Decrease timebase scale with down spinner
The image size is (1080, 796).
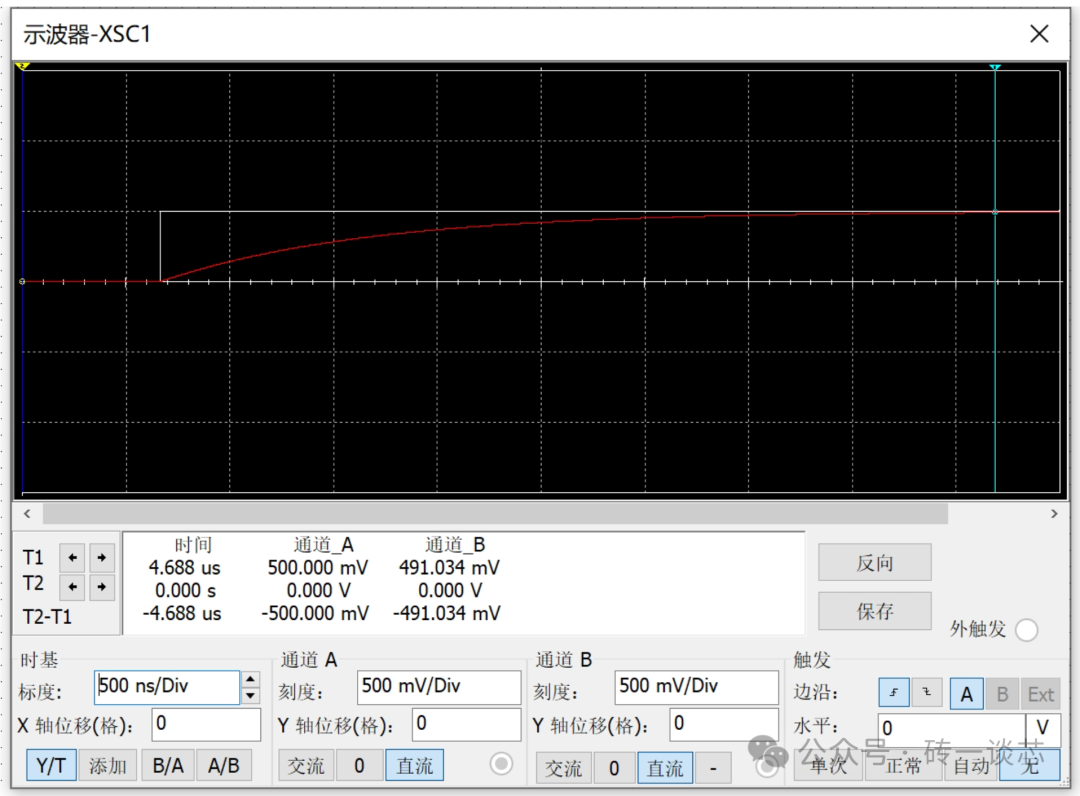(251, 695)
